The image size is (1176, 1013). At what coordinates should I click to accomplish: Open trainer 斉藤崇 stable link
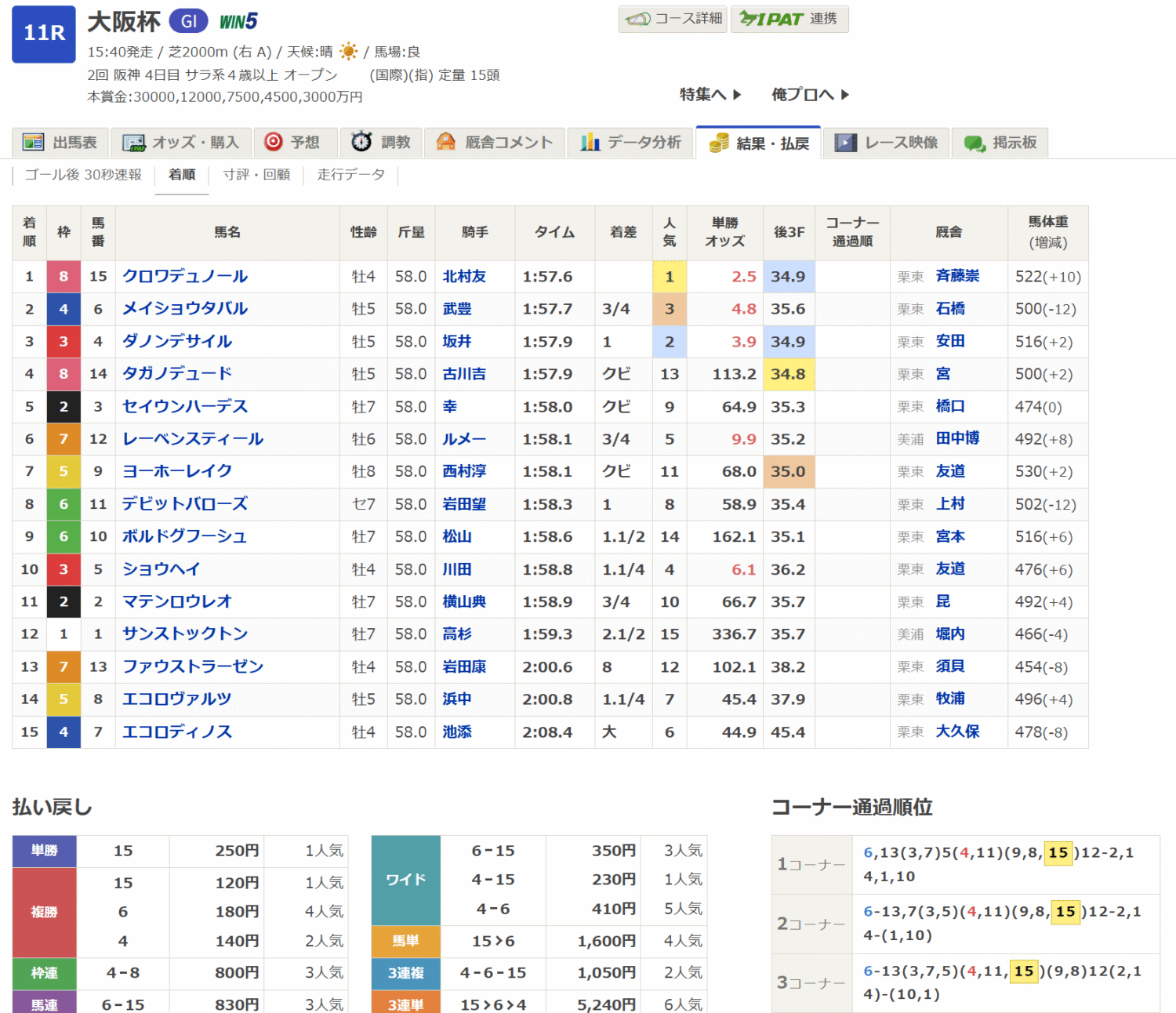[x=957, y=276]
